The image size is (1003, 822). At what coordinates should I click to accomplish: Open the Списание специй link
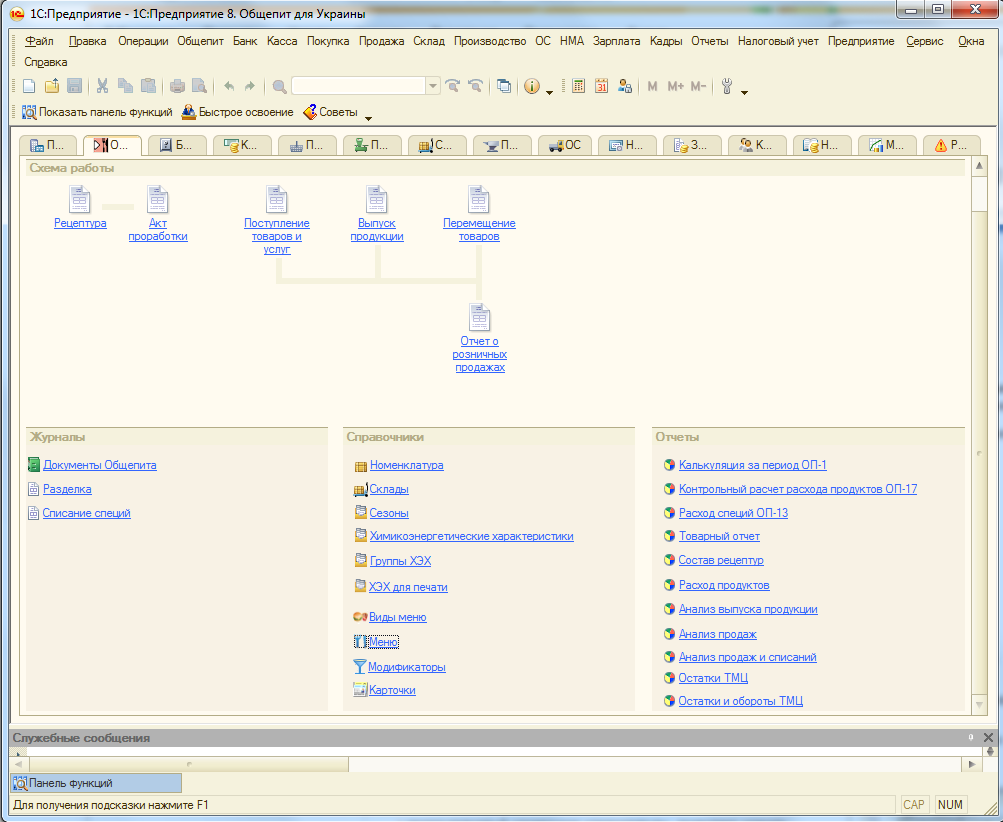coord(86,513)
